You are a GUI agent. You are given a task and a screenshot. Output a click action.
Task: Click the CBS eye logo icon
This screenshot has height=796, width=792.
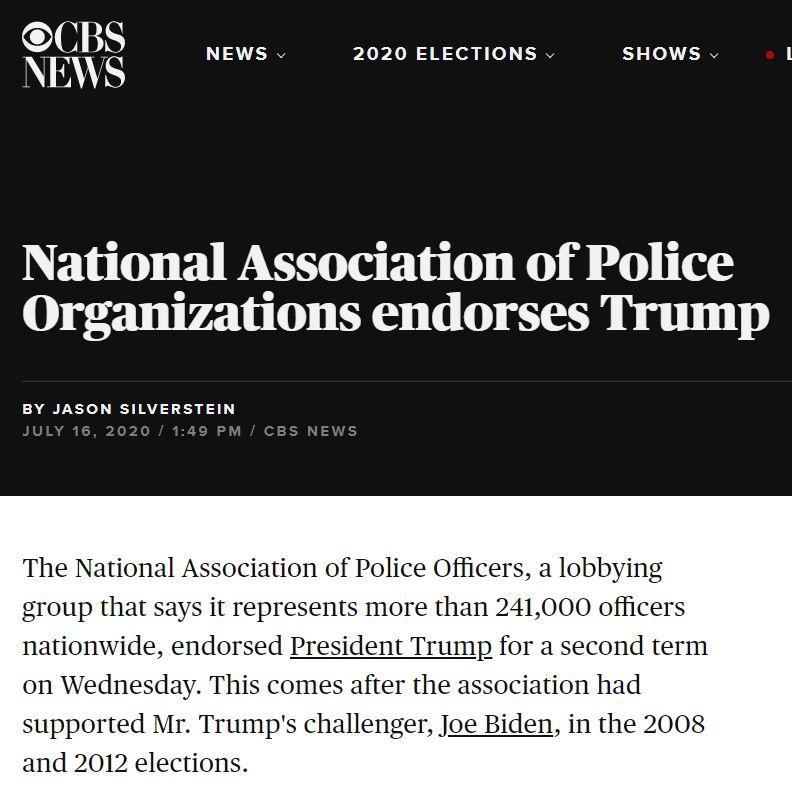point(38,38)
